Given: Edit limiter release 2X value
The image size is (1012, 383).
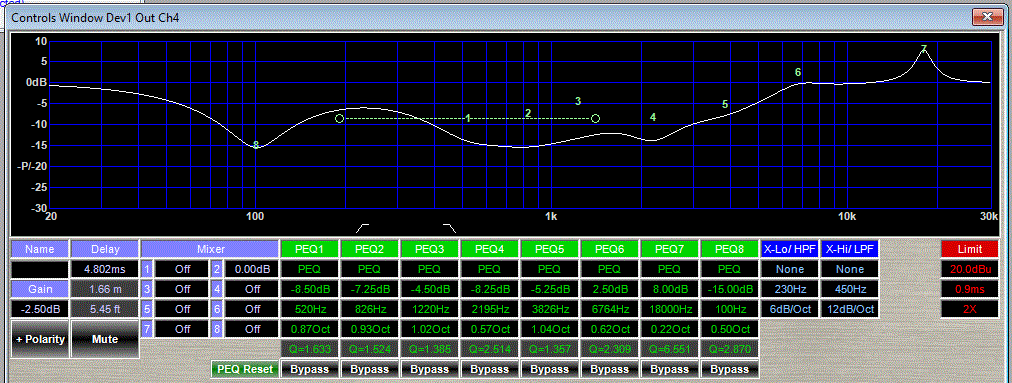Looking at the screenshot, I should [969, 309].
